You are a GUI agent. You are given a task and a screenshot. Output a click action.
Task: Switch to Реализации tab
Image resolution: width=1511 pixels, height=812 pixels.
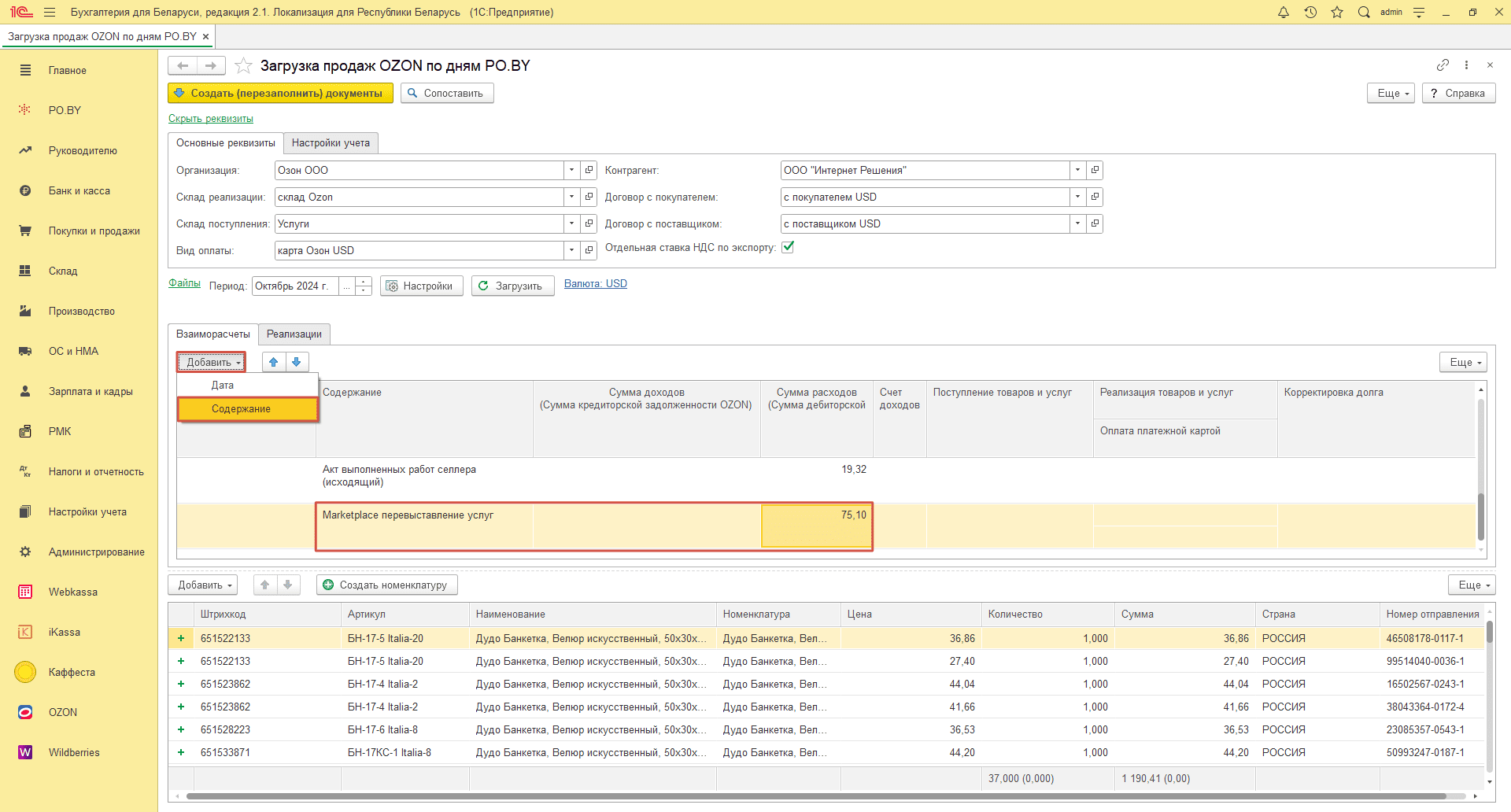pyautogui.click(x=294, y=334)
